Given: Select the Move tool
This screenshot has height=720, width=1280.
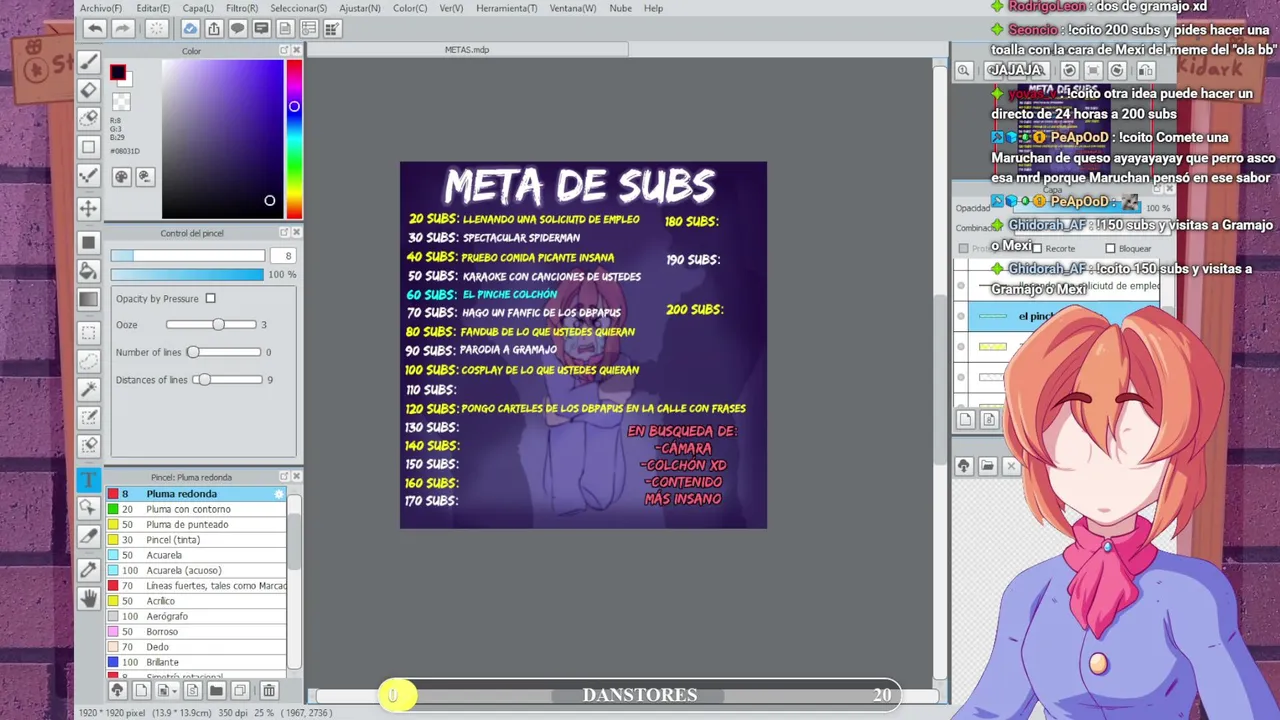Looking at the screenshot, I should pyautogui.click(x=88, y=208).
